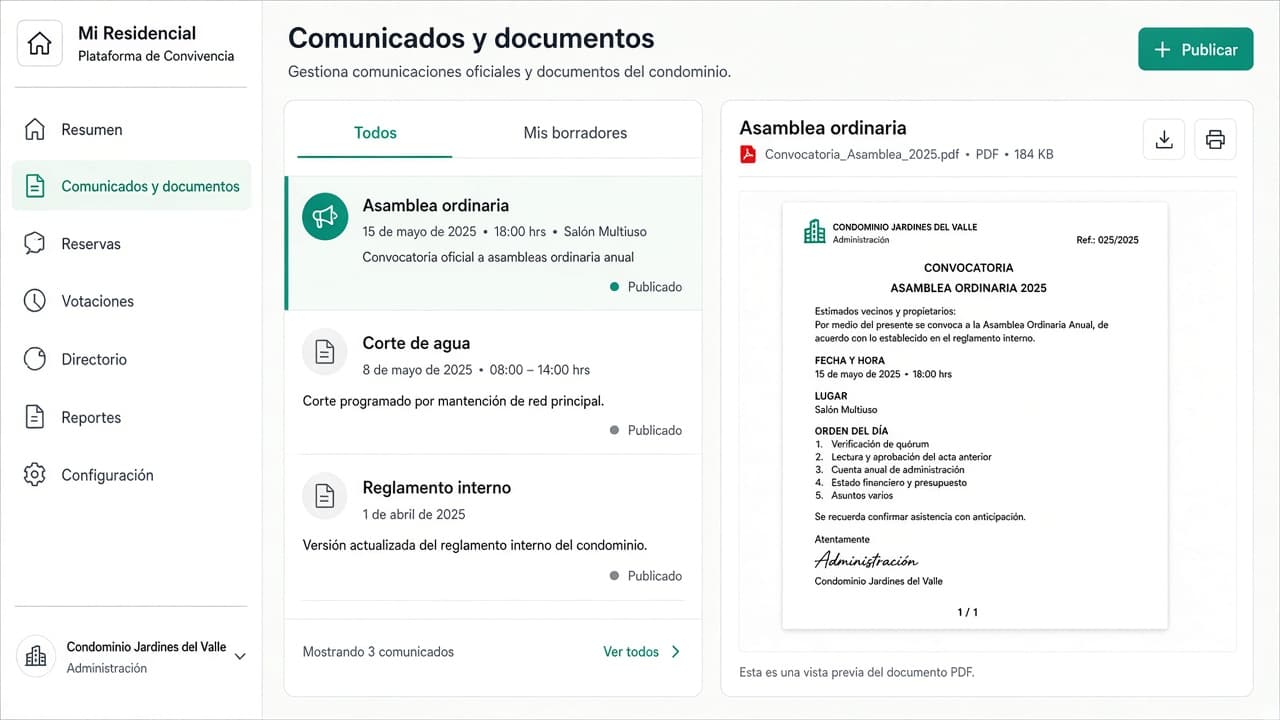Open Configuración in the sidebar
The width and height of the screenshot is (1280, 720).
[131, 475]
